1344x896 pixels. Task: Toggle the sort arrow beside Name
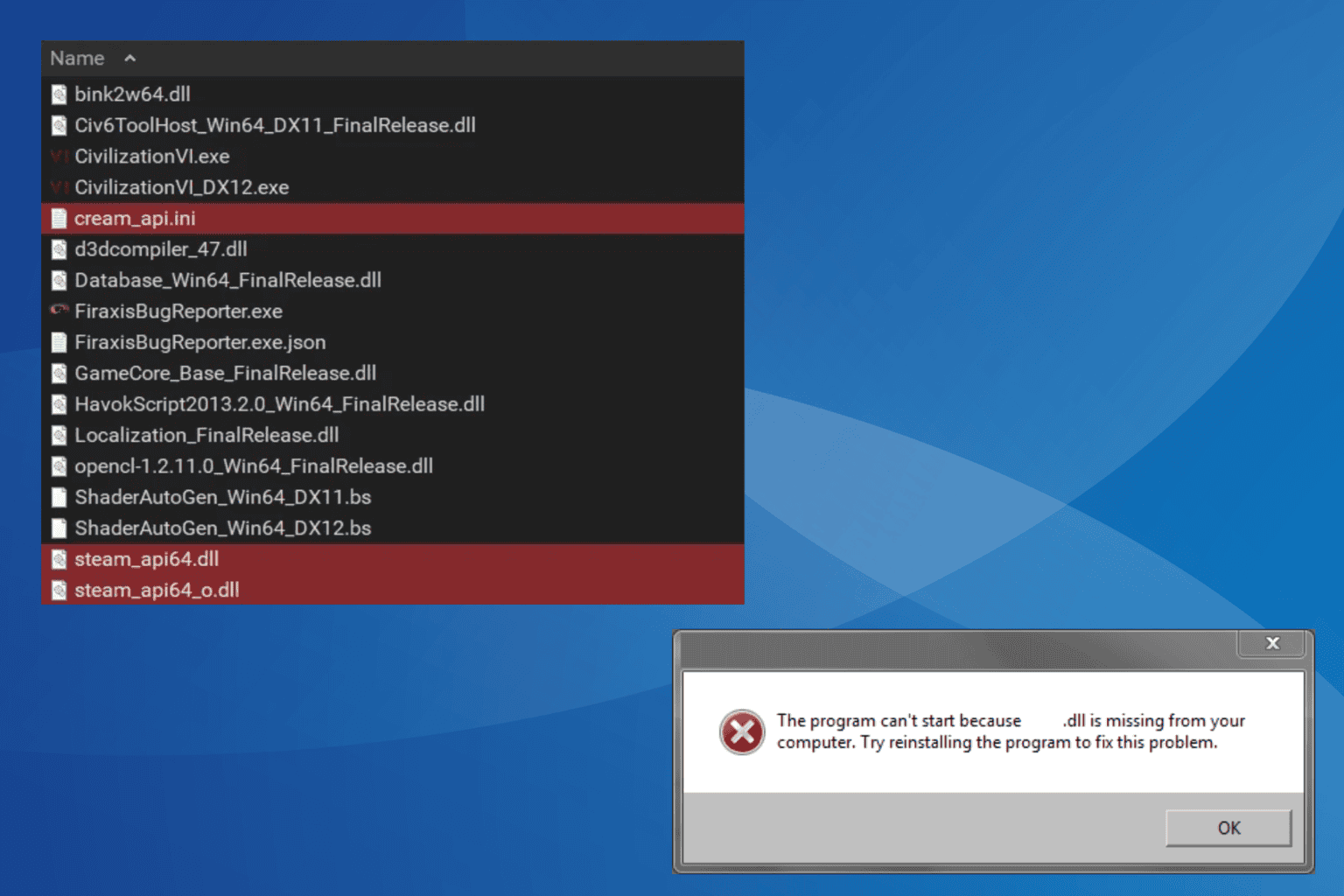point(130,59)
